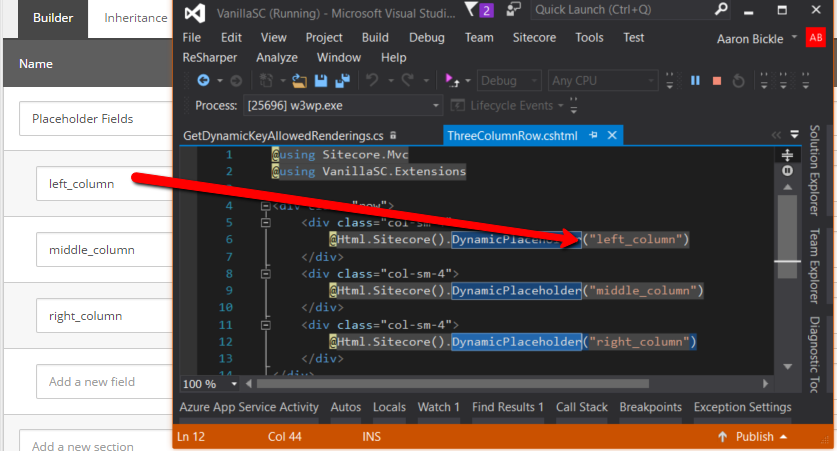
Task: Open the Watch 1 tab
Action: pos(438,407)
